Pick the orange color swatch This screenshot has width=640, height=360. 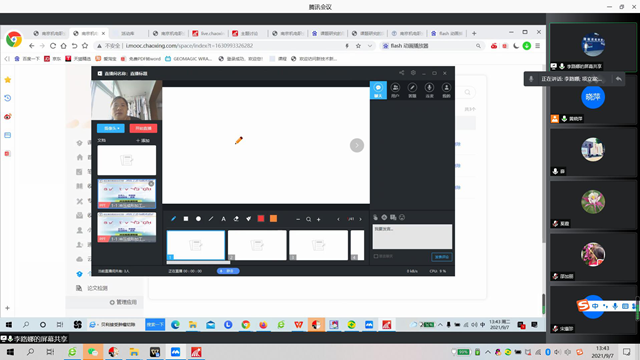click(273, 219)
